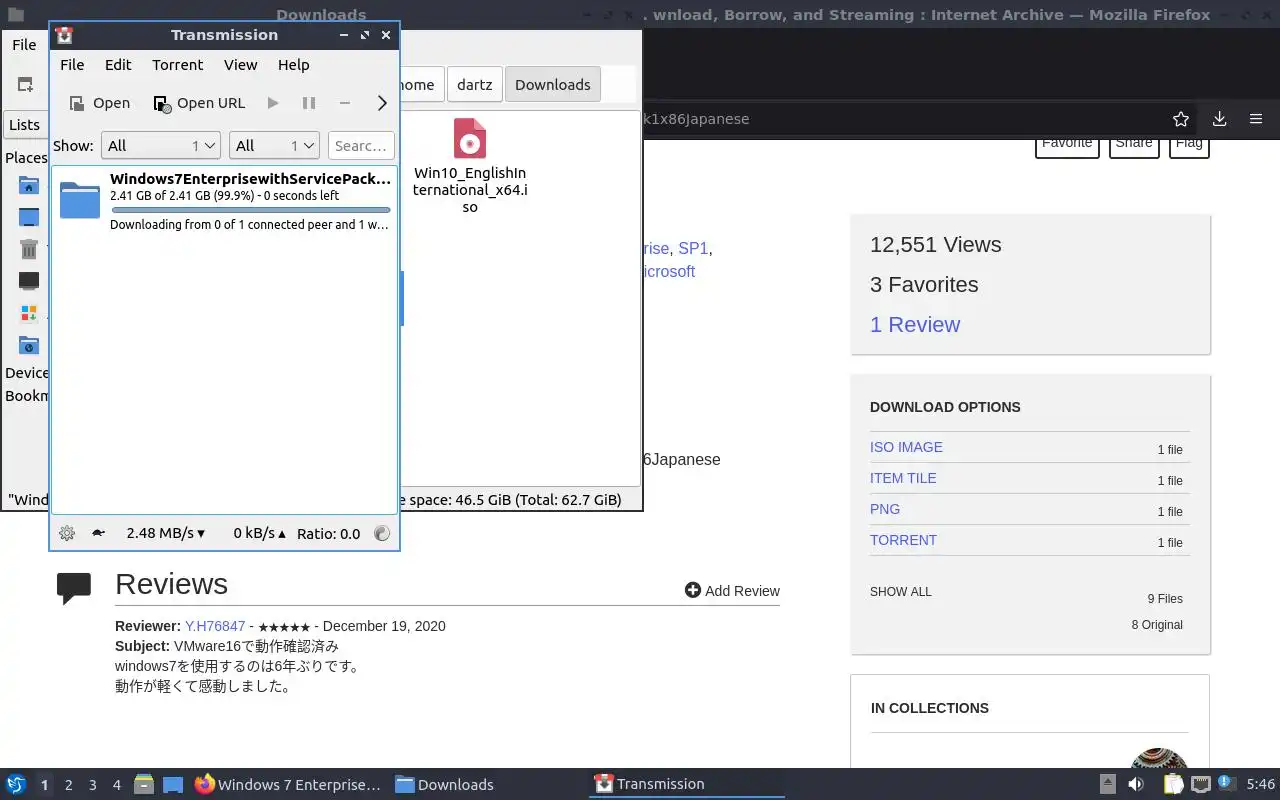Click Add Review

click(x=732, y=591)
